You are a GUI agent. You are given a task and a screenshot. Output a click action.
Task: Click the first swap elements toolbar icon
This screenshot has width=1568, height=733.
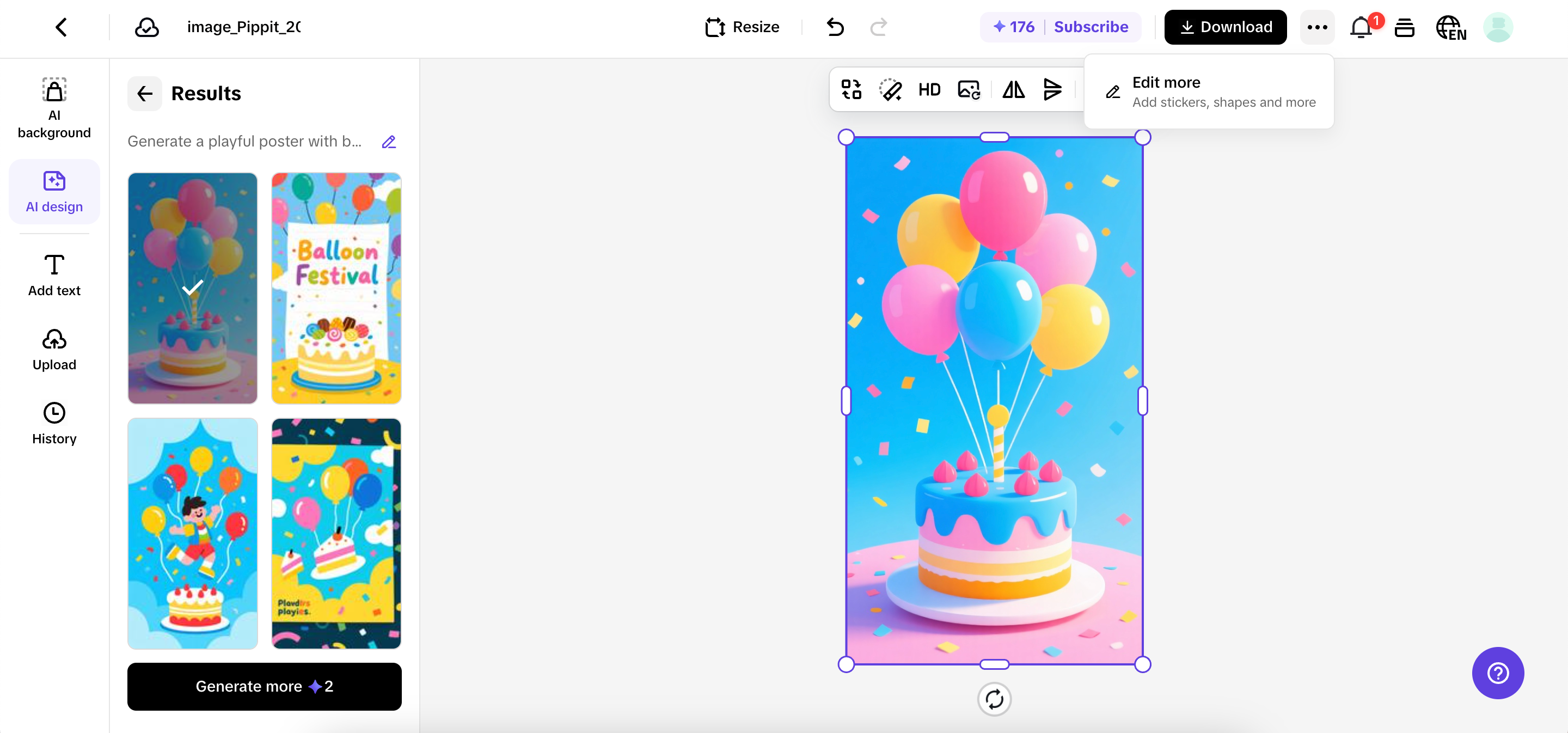point(851,90)
